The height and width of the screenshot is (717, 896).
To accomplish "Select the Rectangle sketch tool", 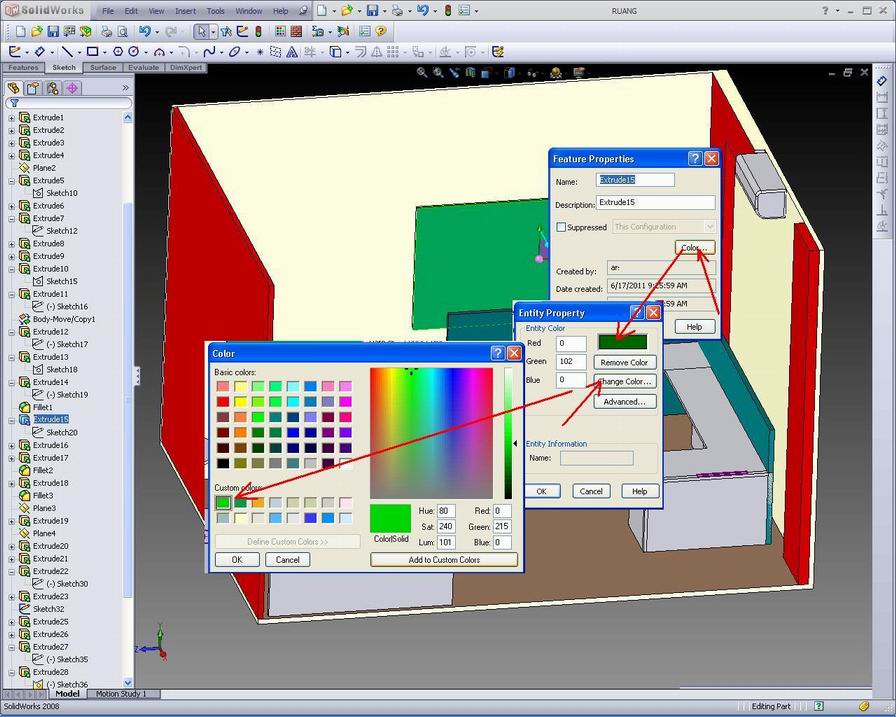I will [x=90, y=51].
